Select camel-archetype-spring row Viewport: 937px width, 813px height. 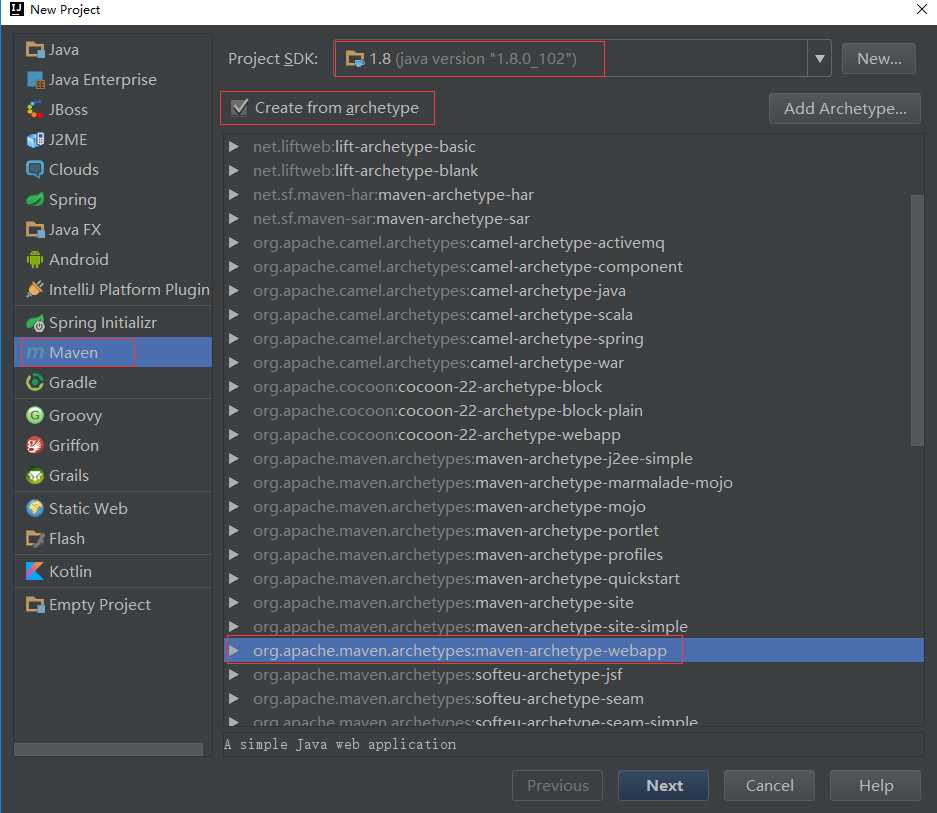(574, 338)
